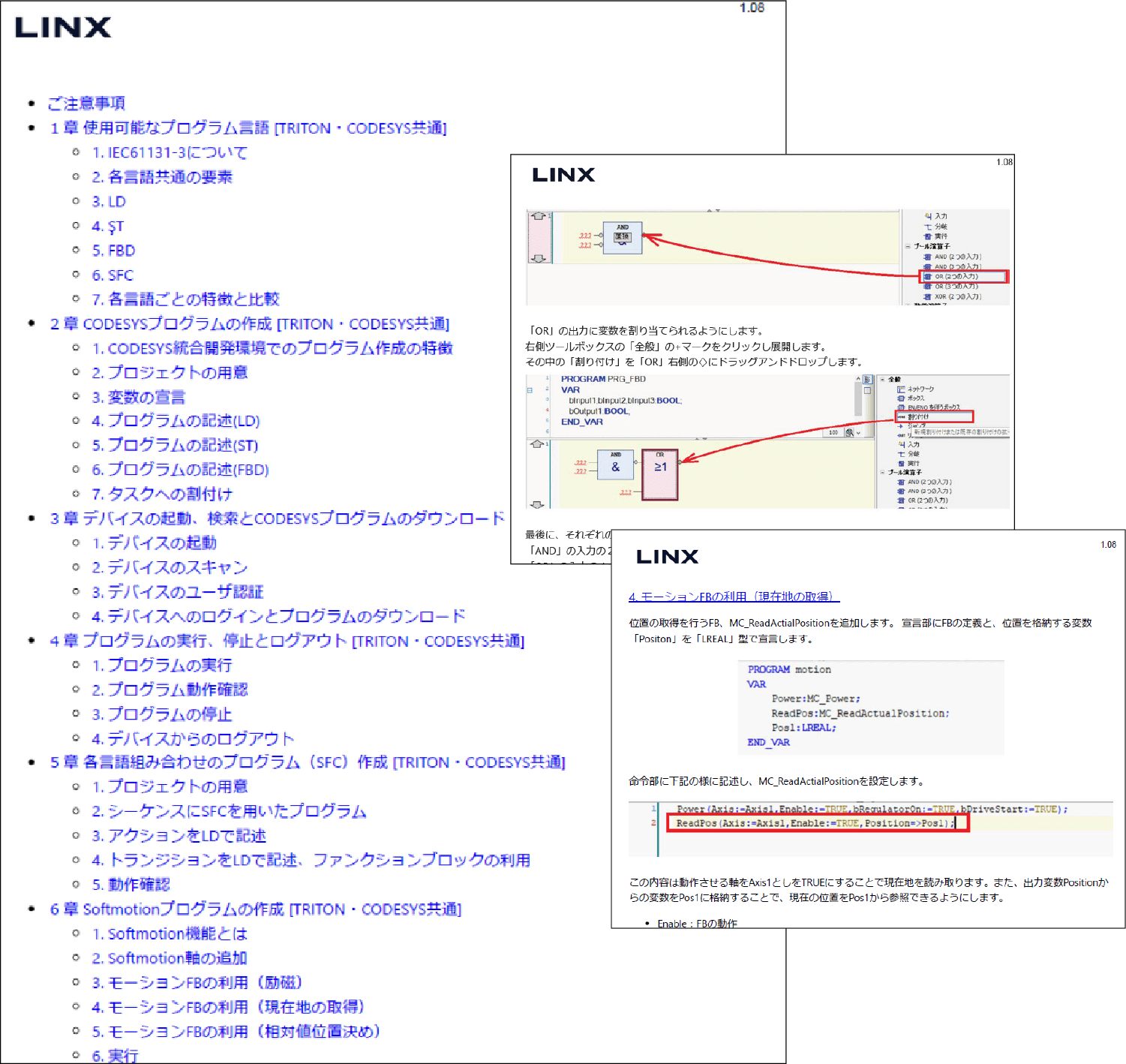Go to 7. タスクへの割付け section

pyautogui.click(x=162, y=494)
